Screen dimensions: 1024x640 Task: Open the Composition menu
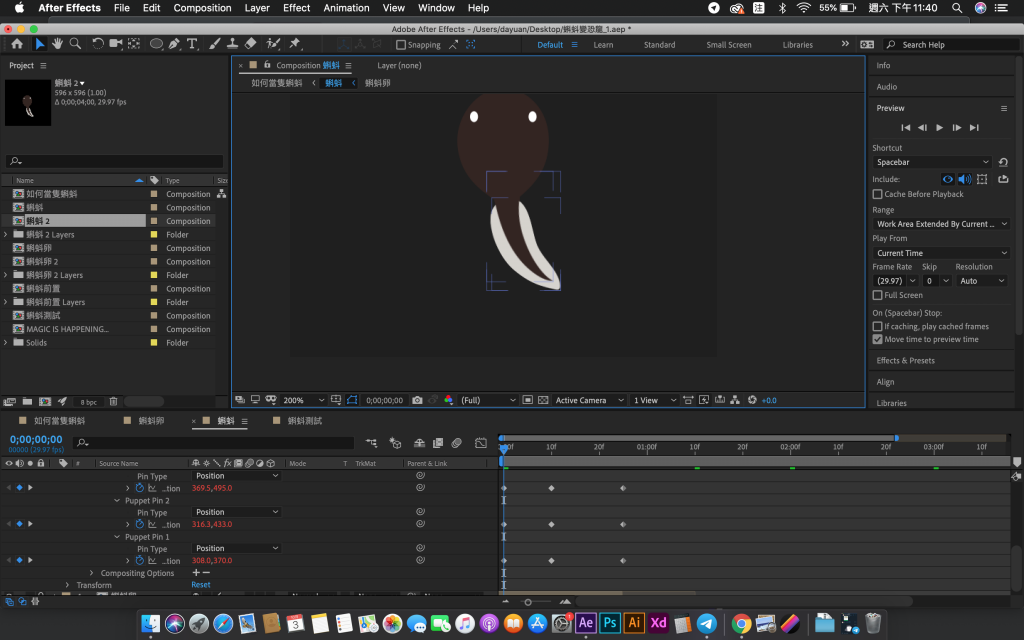(x=202, y=8)
